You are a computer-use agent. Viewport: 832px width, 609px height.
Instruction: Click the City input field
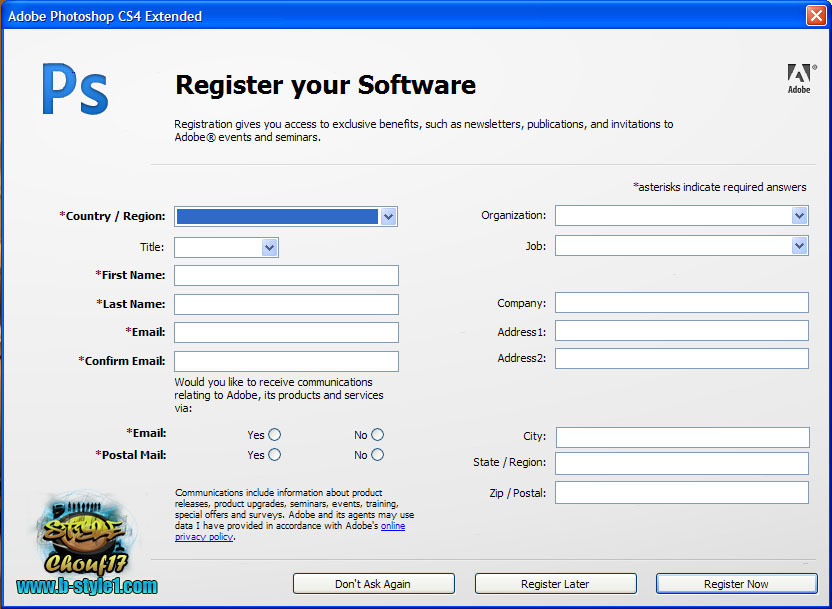click(x=683, y=438)
